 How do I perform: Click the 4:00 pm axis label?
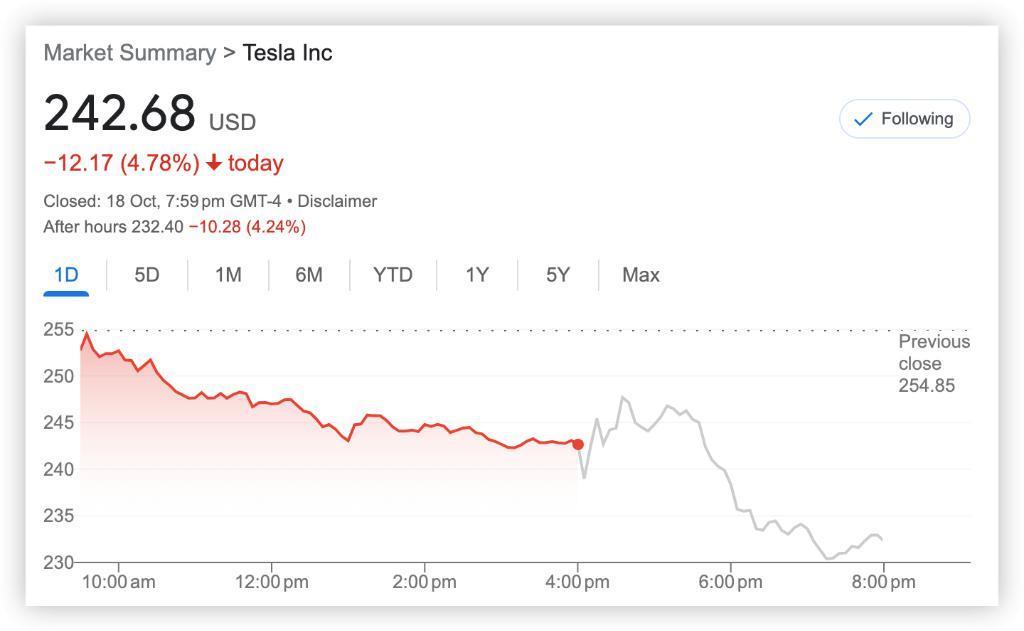click(x=577, y=582)
